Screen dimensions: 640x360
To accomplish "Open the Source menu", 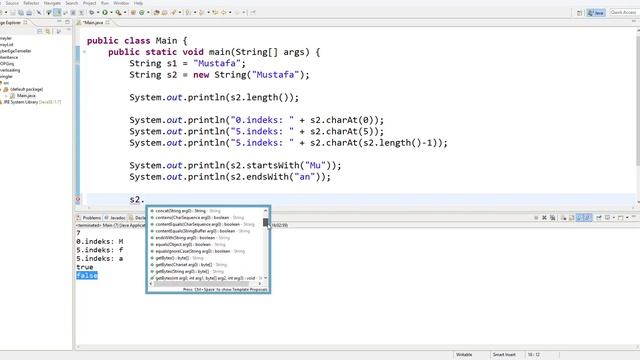I will tap(12, 3).
